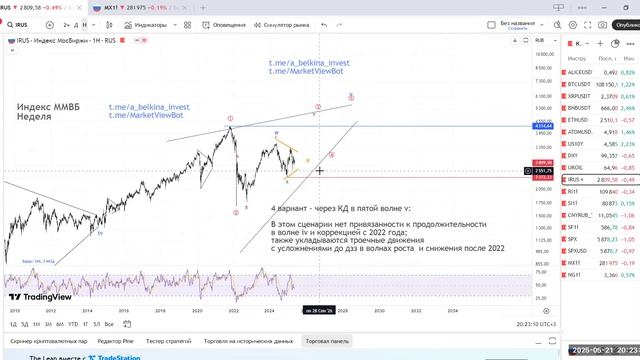
Task: Maximize the bottom panel
Action: (552, 341)
